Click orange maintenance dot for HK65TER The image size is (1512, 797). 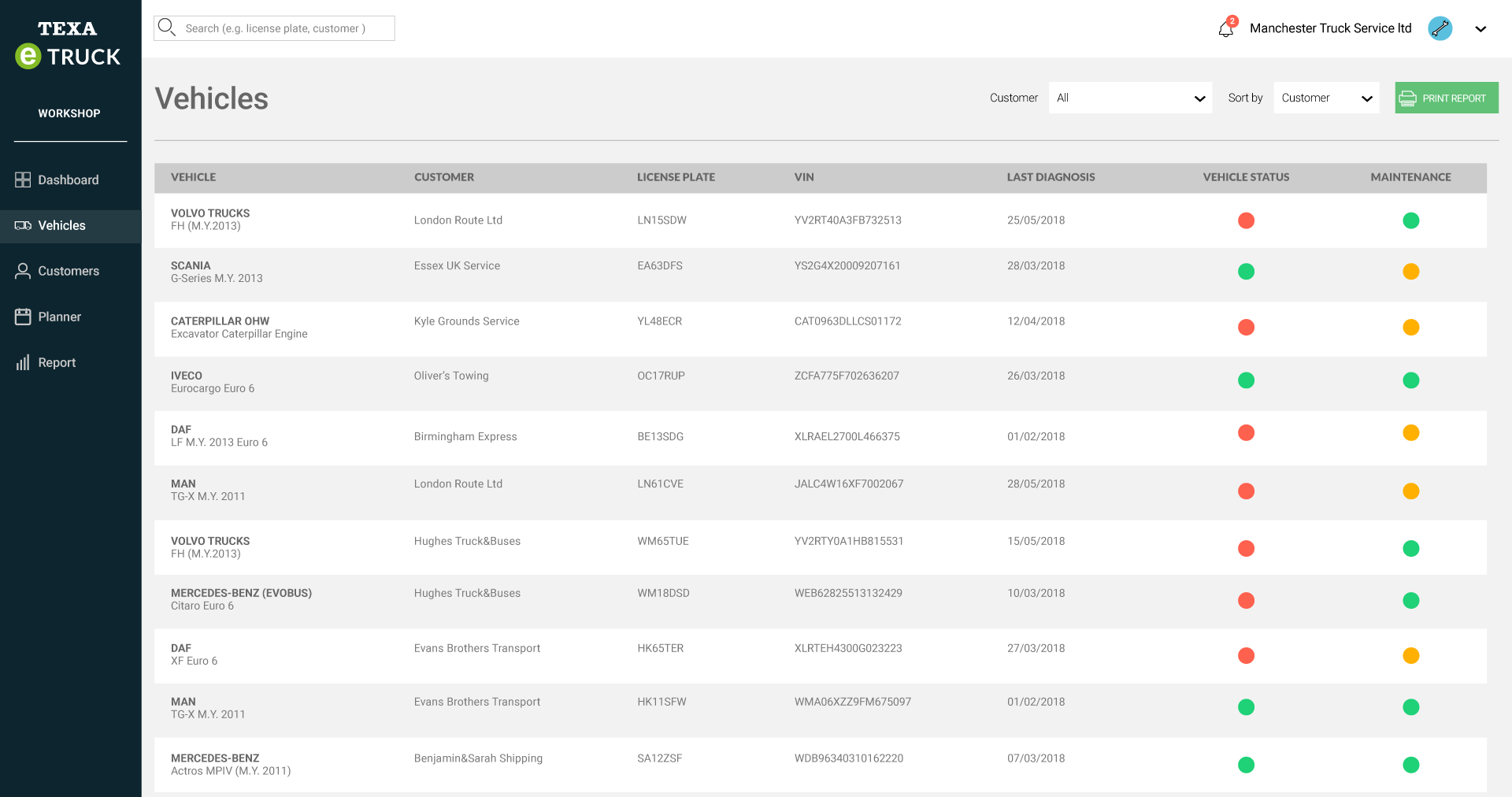pos(1411,655)
